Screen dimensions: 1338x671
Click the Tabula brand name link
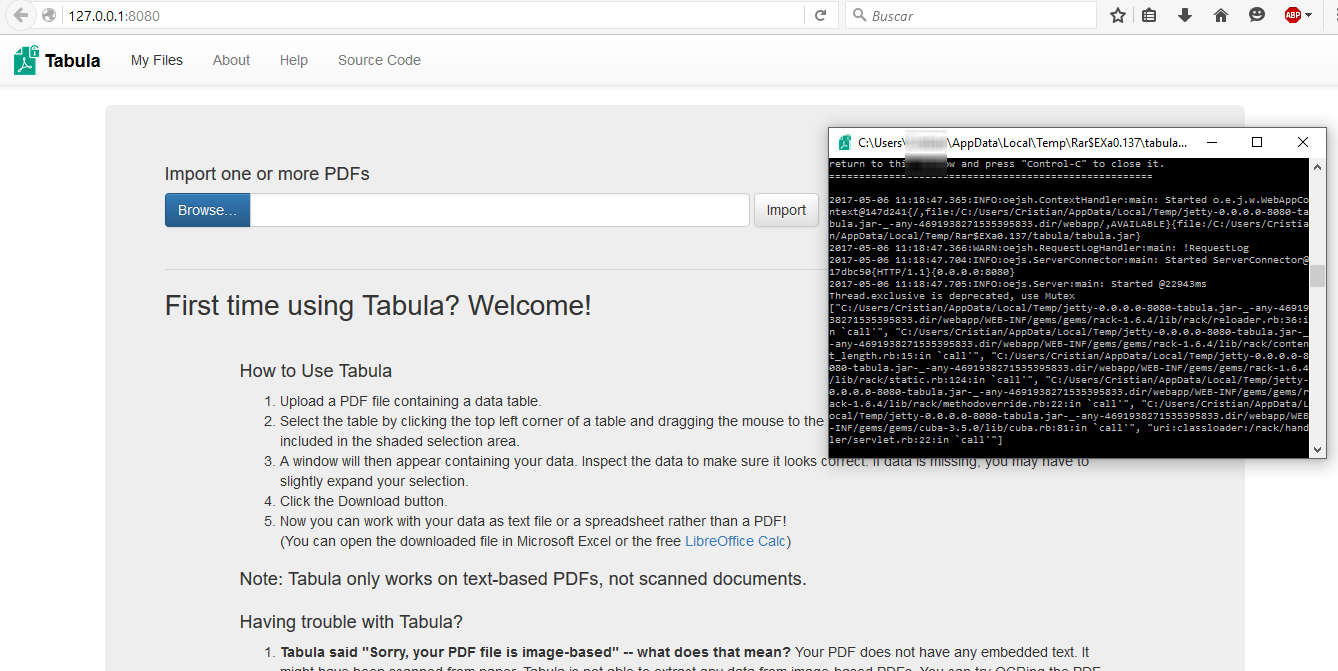(73, 61)
